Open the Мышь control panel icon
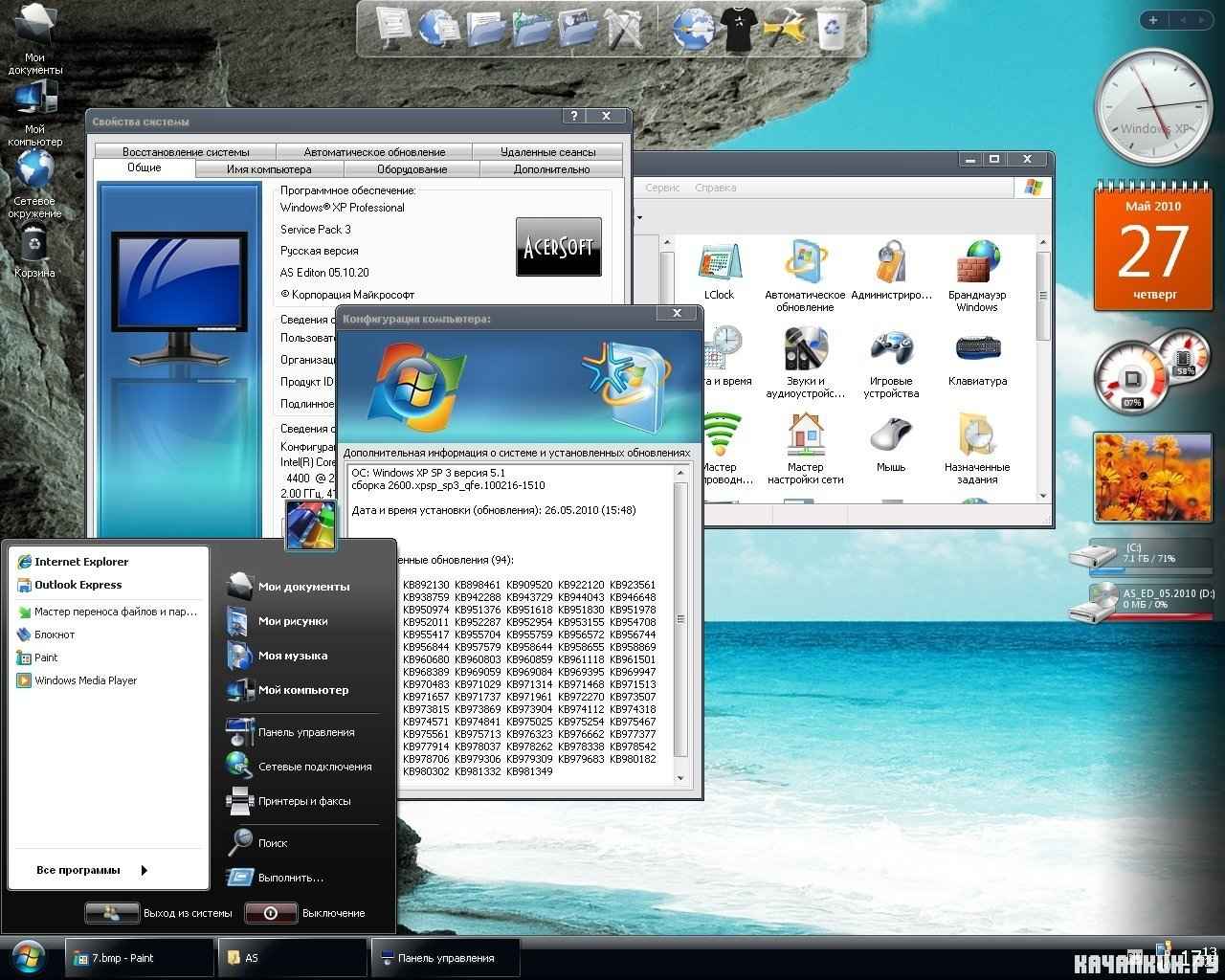The height and width of the screenshot is (980, 1225). 891,444
